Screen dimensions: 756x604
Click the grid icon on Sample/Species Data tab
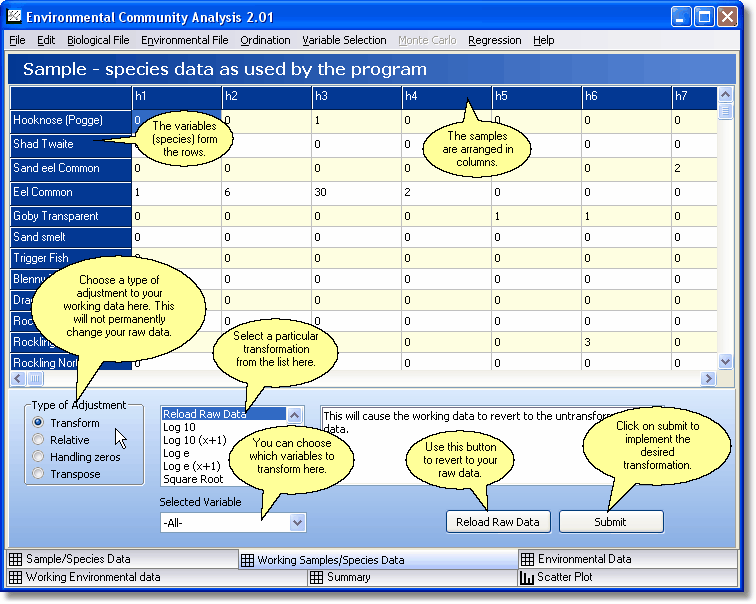[15, 559]
